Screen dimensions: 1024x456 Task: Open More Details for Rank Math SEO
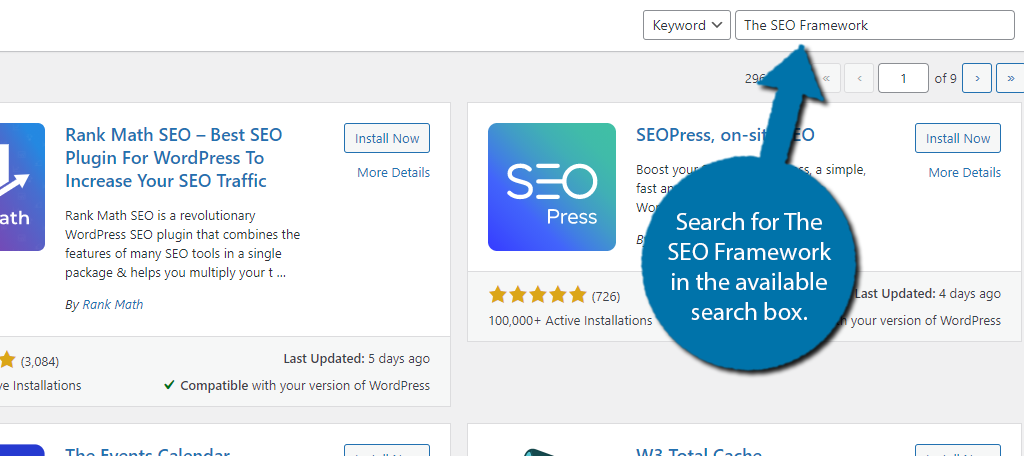point(393,173)
